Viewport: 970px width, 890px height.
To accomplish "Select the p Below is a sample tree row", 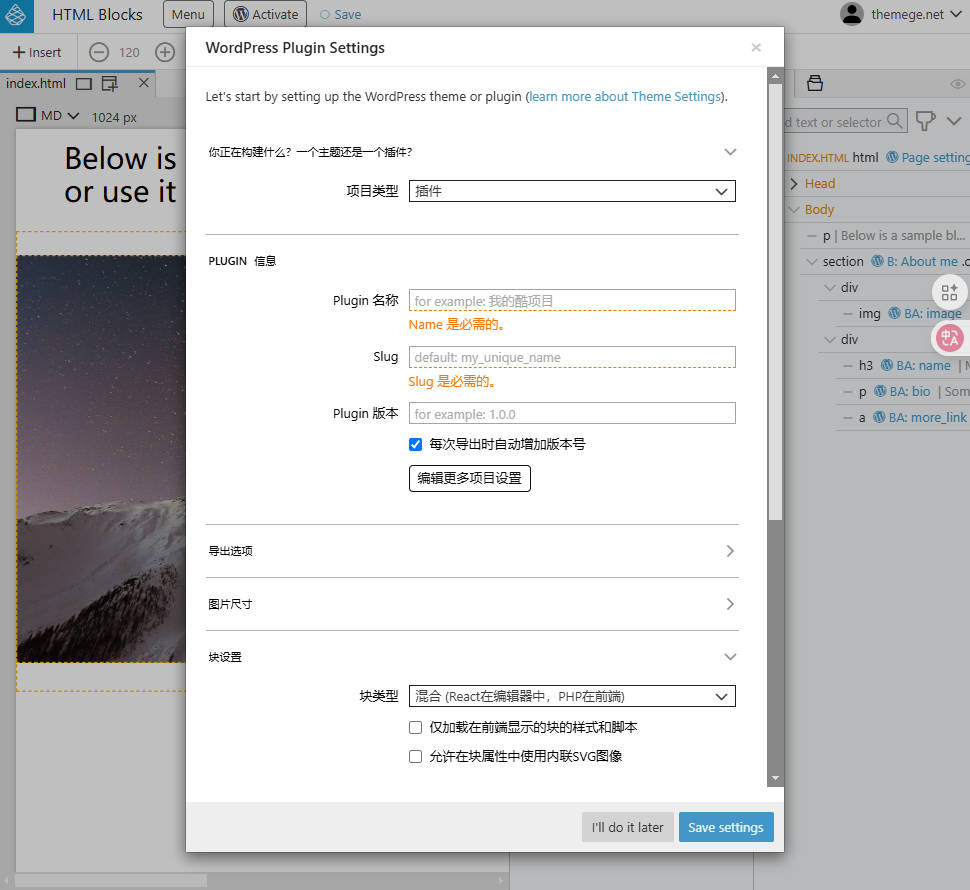I will tap(893, 236).
